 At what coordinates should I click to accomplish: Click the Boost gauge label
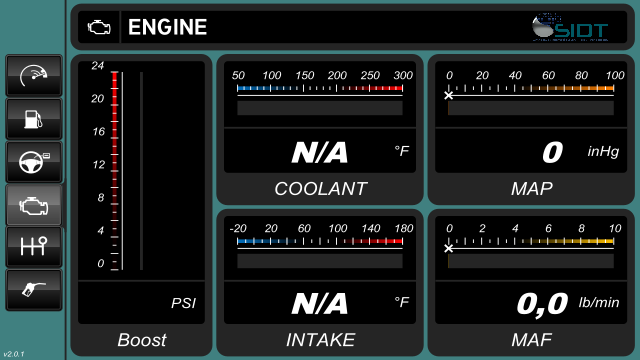(x=142, y=340)
